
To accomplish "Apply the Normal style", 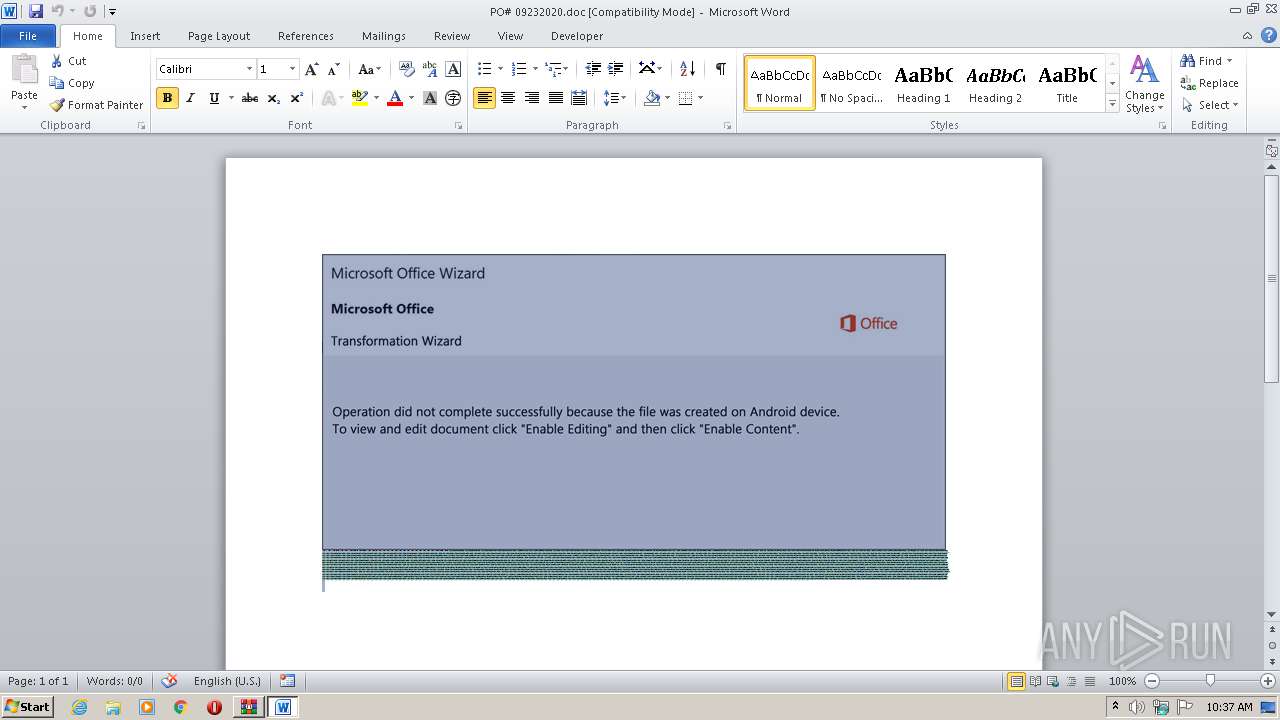I will pyautogui.click(x=780, y=82).
